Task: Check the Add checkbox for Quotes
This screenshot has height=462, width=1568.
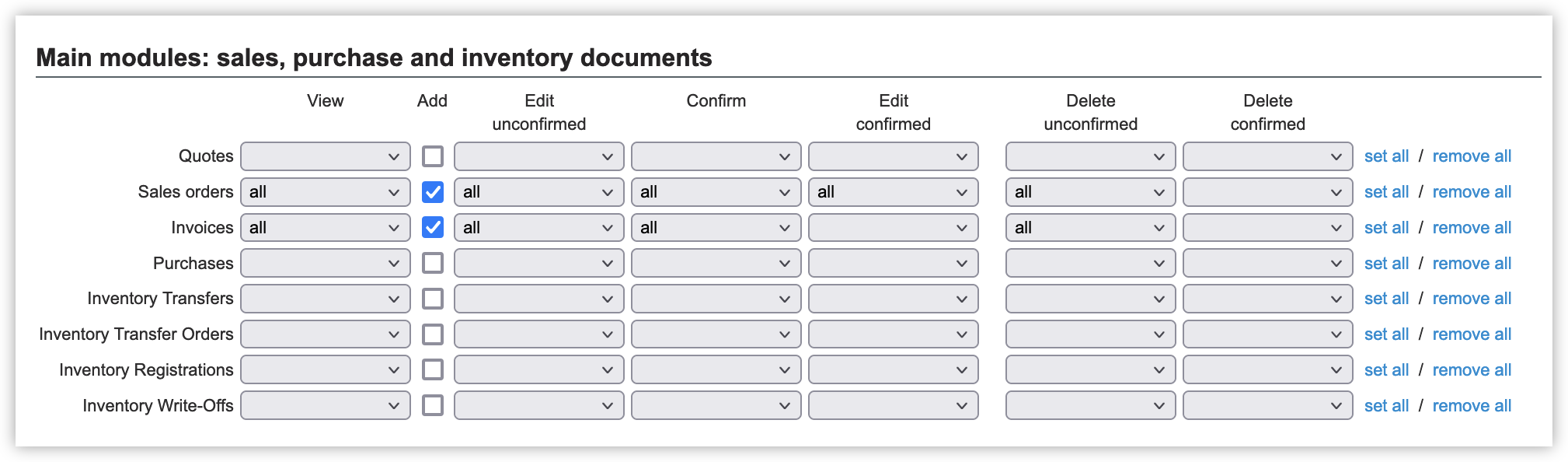Action: pyautogui.click(x=433, y=156)
